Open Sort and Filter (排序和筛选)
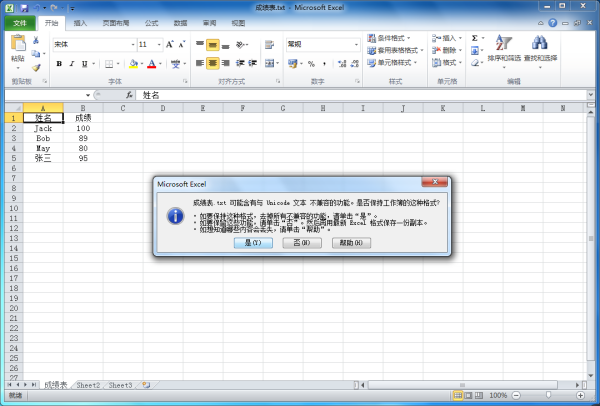 (504, 50)
